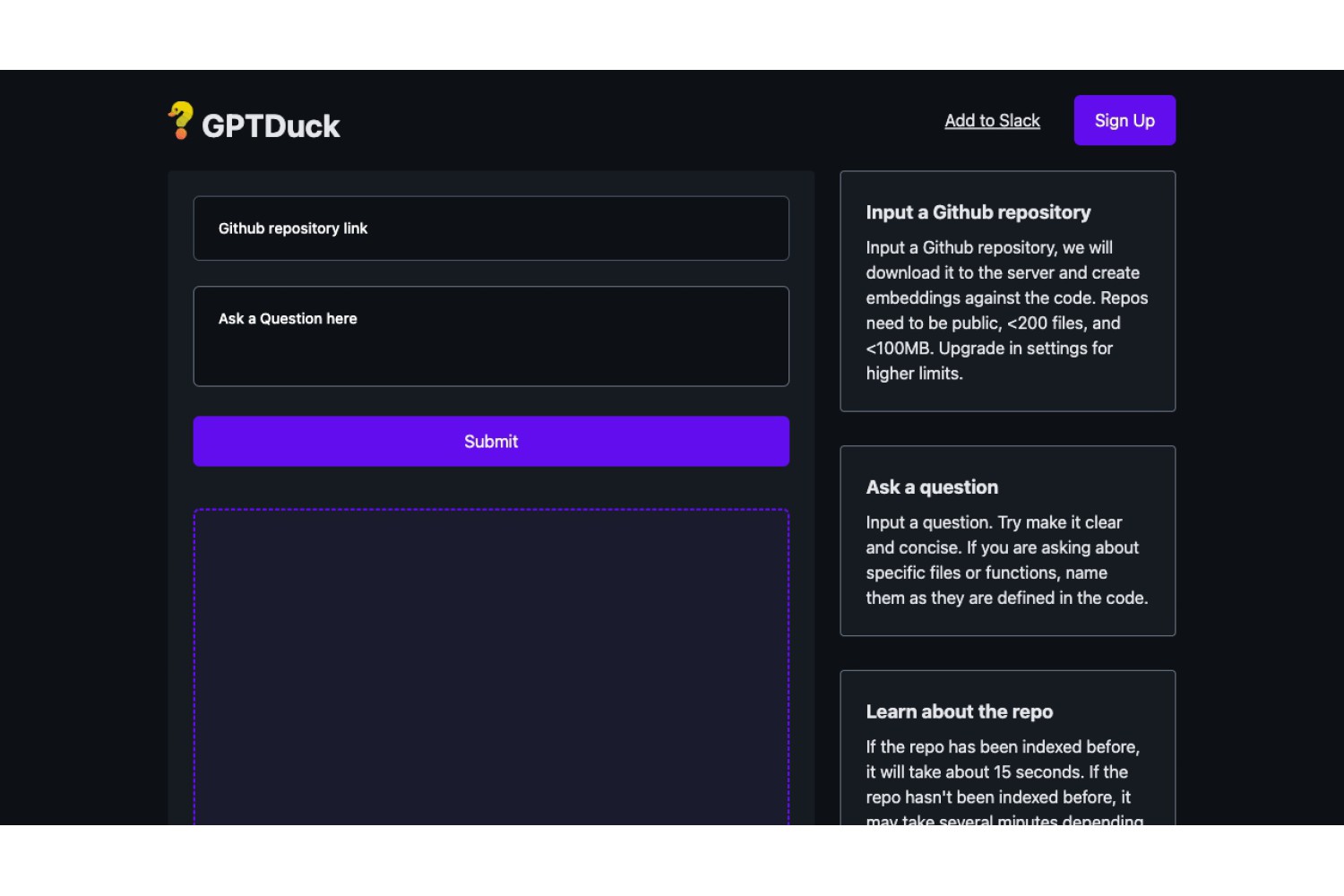Click the 'Ask a question' card heading
1344x896 pixels.
pos(932,487)
